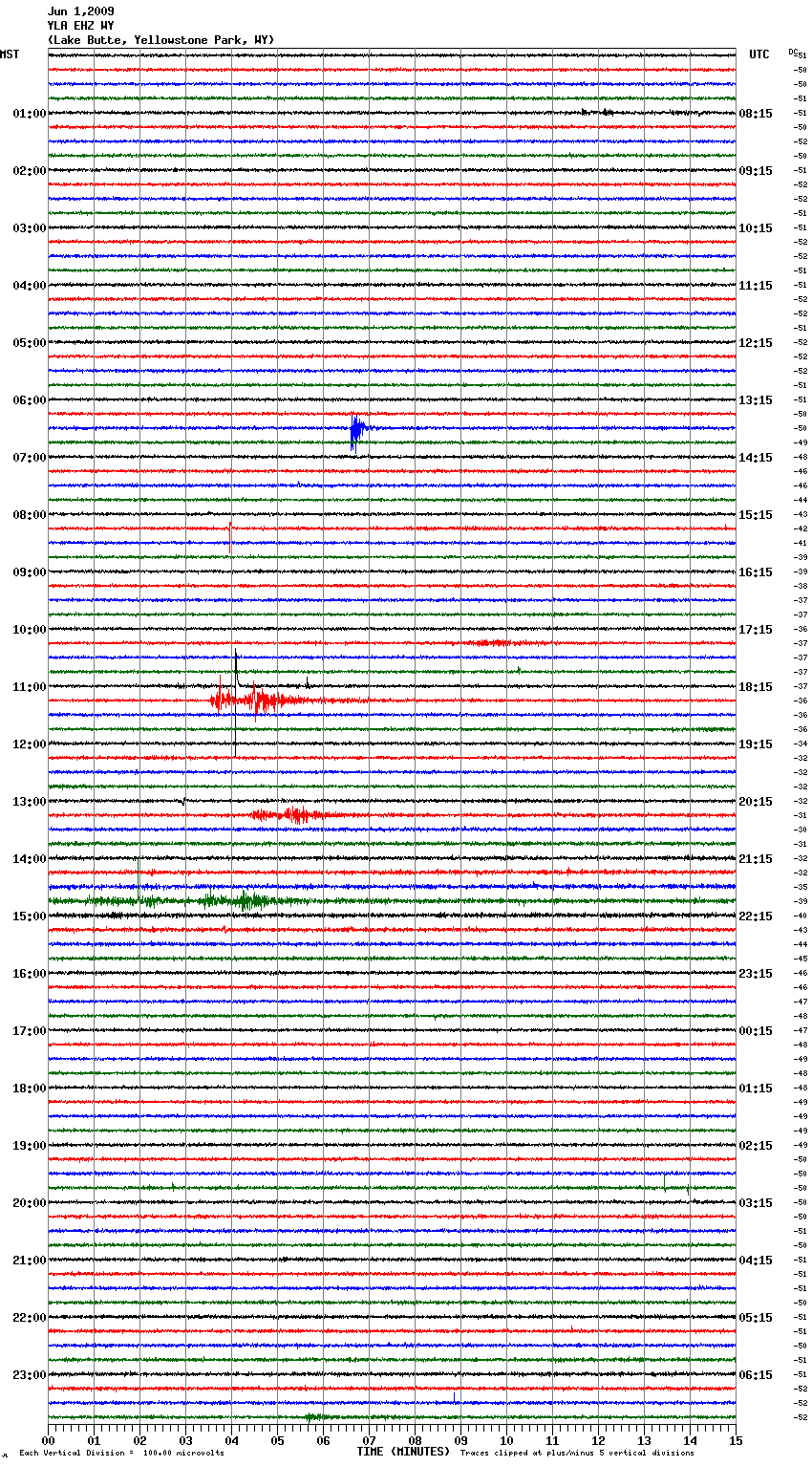Select the 14:00 MST row label
The width and height of the screenshot is (812, 1466).
[30, 859]
